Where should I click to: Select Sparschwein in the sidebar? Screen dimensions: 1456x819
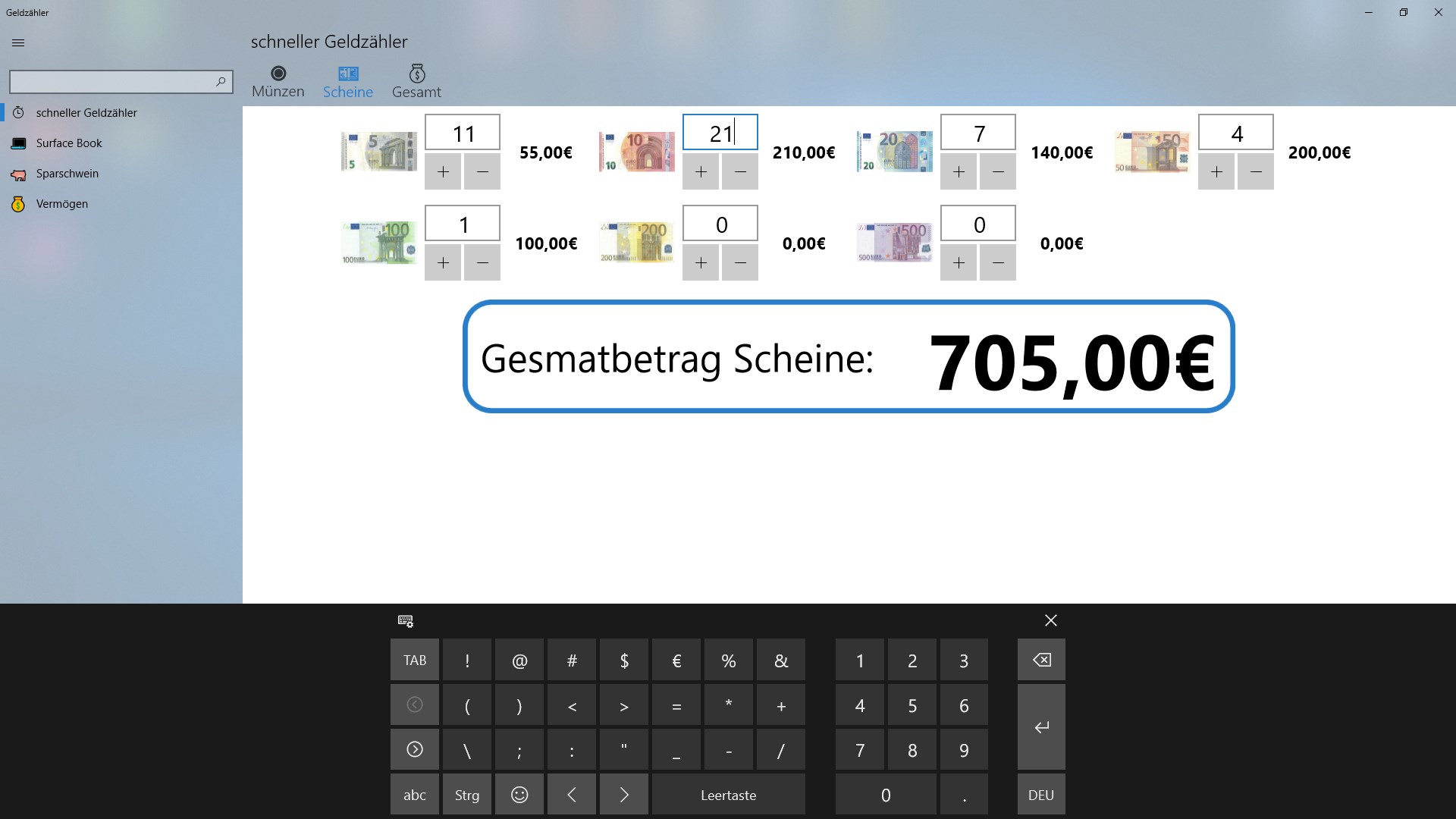(67, 174)
